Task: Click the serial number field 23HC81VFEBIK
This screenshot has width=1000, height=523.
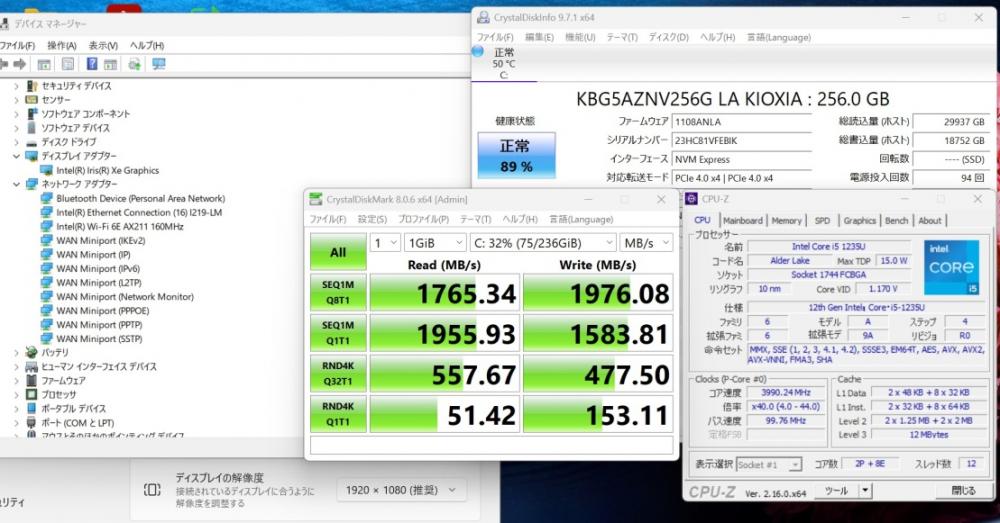Action: coord(741,140)
